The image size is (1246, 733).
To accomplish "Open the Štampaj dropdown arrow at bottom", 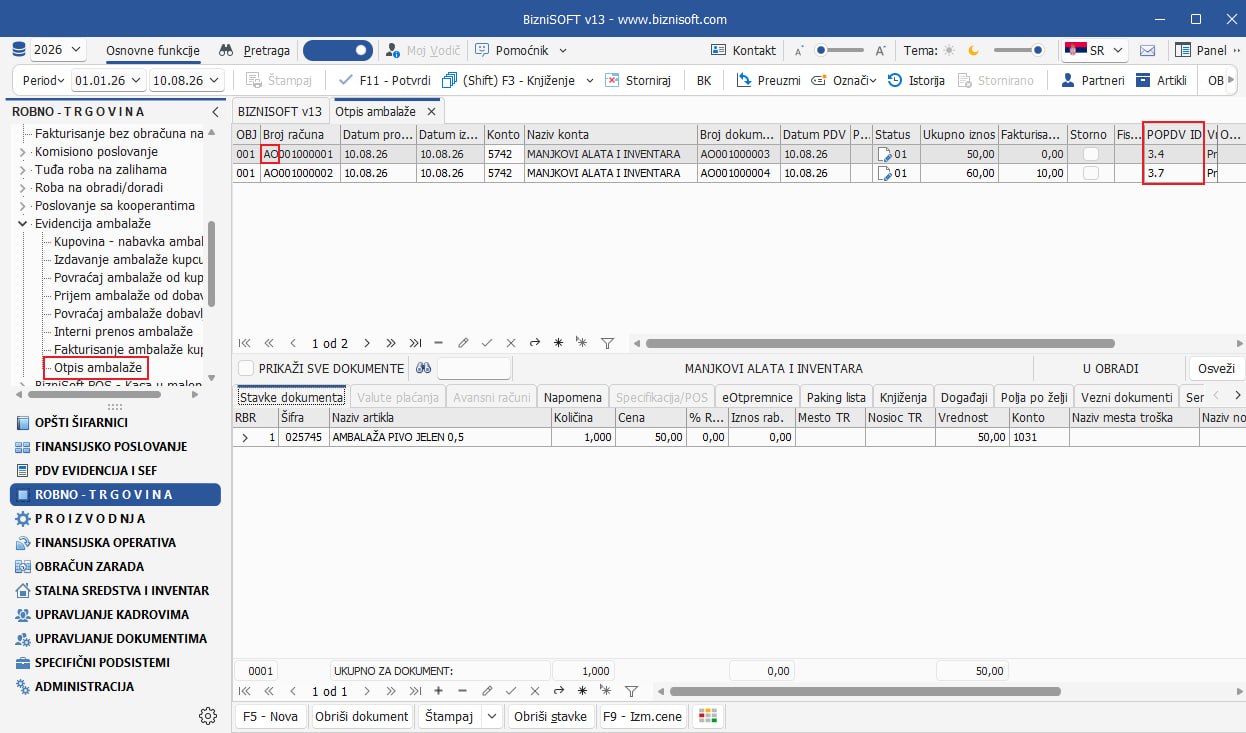I will (491, 716).
